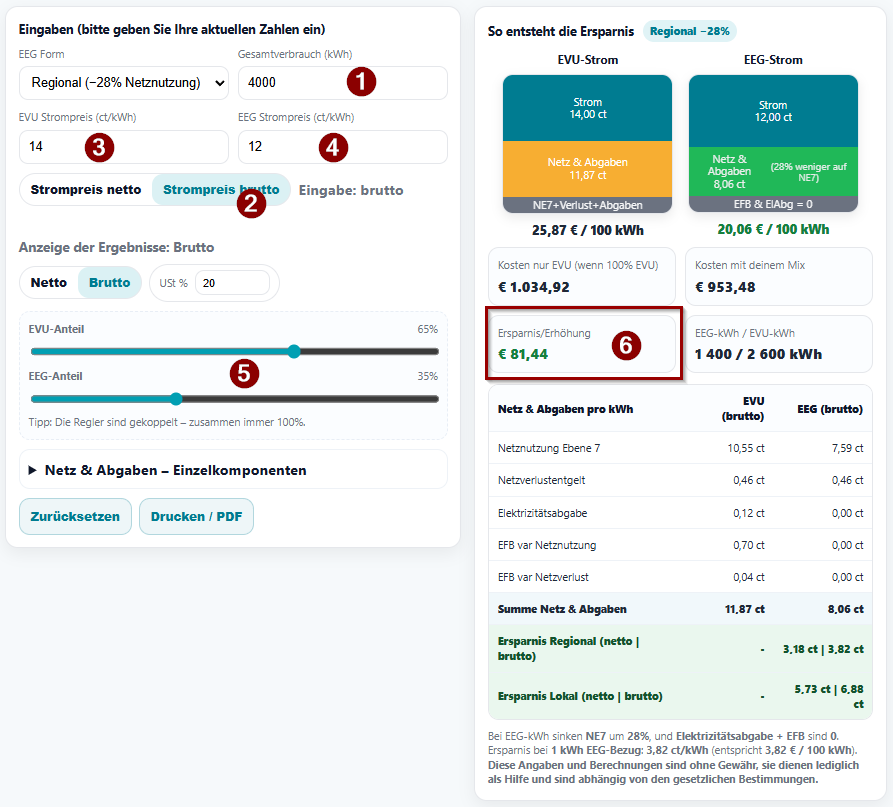Viewport: 893px width, 807px height.
Task: Click the red number 3 marker
Action: coord(99,147)
